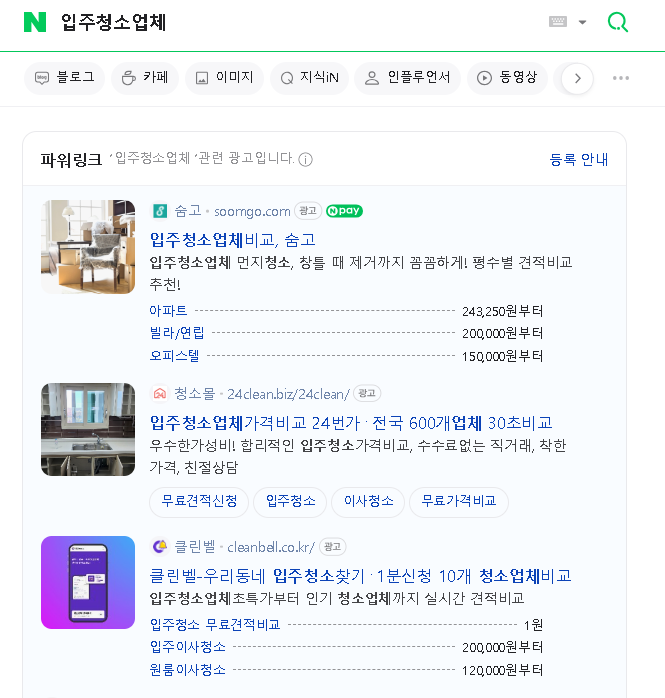Click the green search magnifier icon
The width and height of the screenshot is (665, 698).
pos(618,22)
